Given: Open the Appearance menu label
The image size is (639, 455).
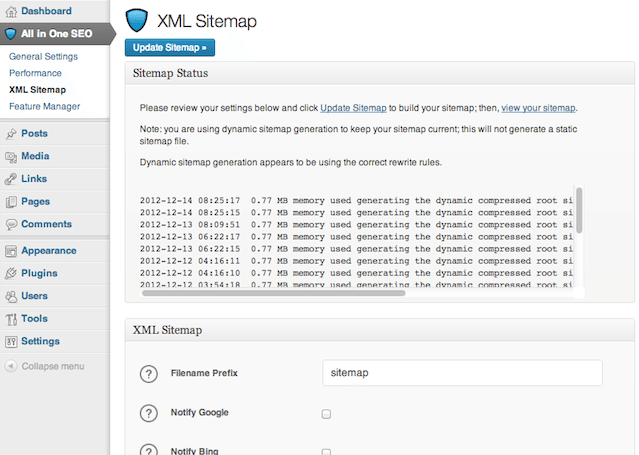Looking at the screenshot, I should (x=49, y=251).
